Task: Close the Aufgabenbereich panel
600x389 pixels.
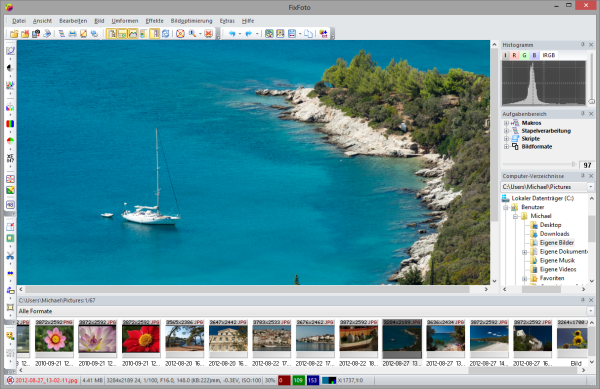Action: pos(591,114)
